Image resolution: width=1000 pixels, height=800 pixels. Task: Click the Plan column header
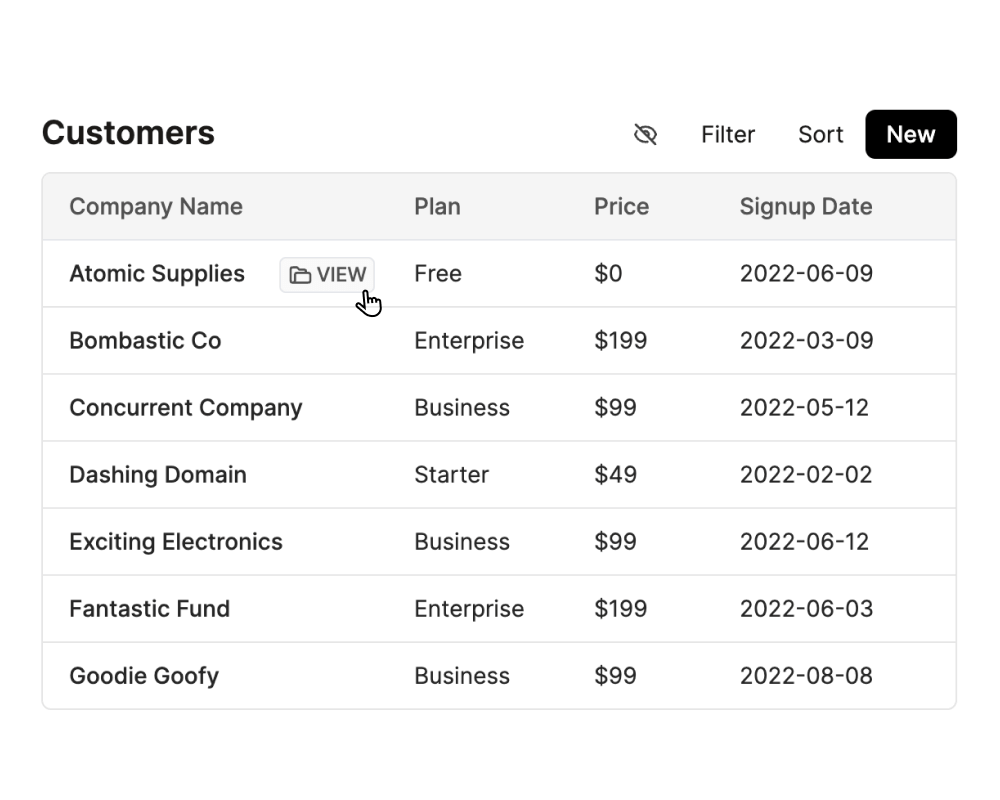[x=438, y=207]
